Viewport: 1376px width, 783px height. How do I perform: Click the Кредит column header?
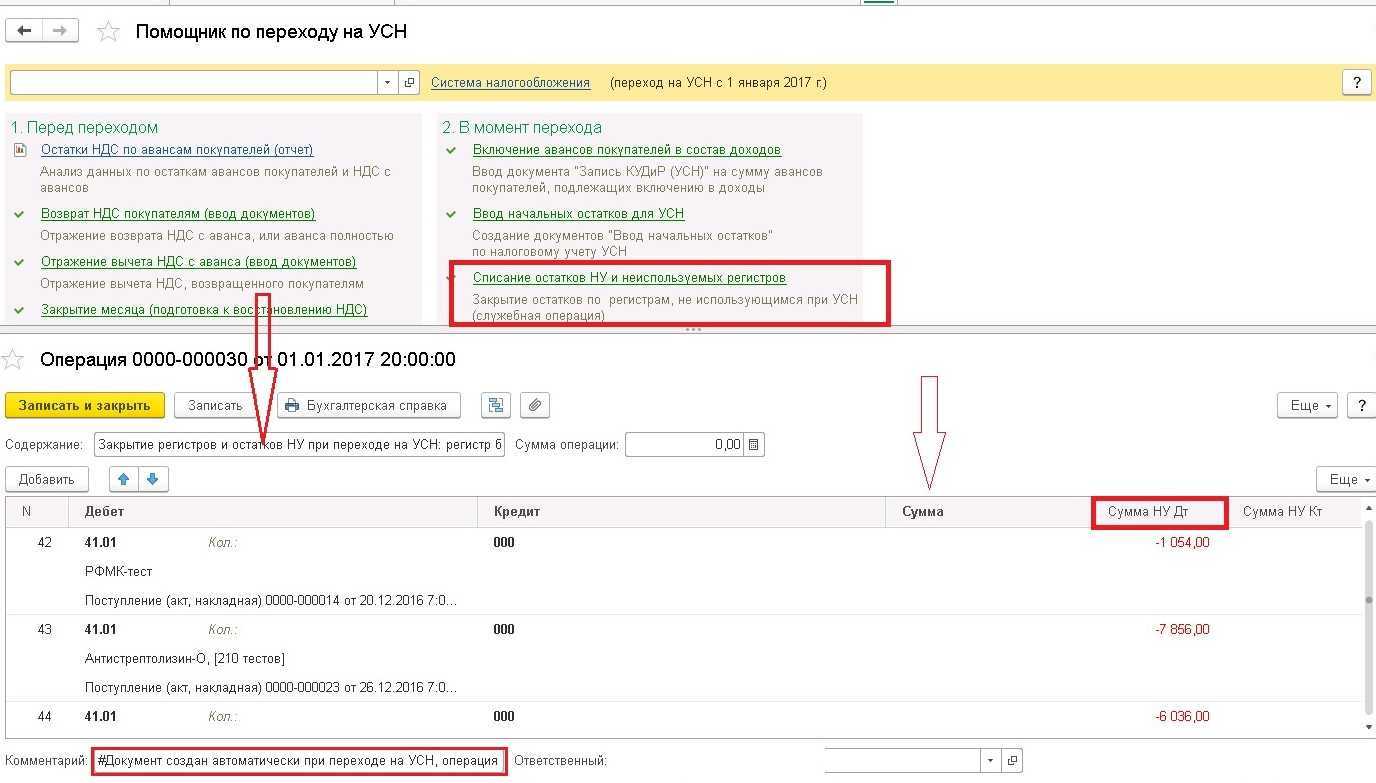click(x=682, y=511)
